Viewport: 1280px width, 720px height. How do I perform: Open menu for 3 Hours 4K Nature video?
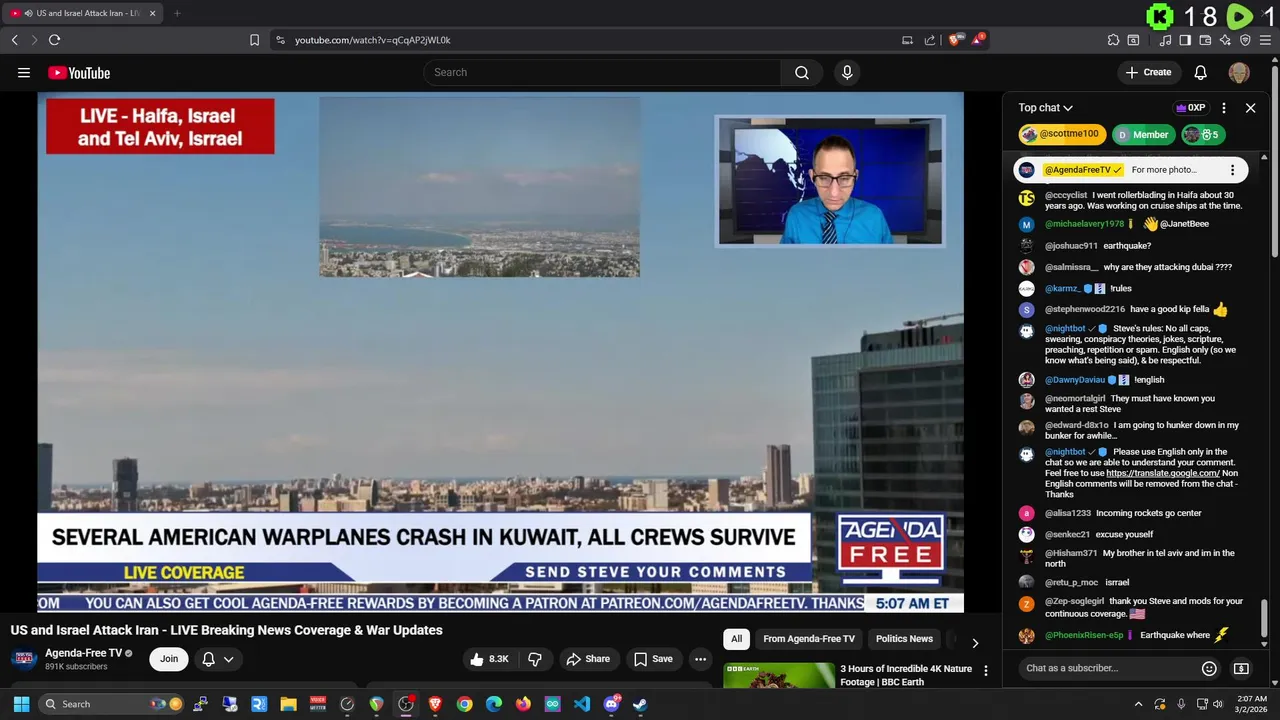click(985, 671)
